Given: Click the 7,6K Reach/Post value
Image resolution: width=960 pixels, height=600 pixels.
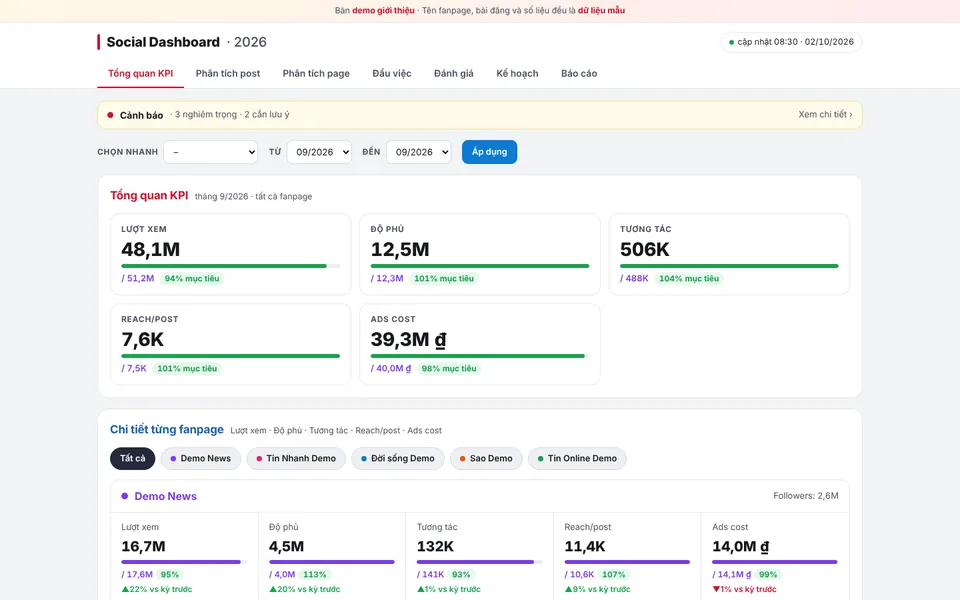Looking at the screenshot, I should pos(143,339).
